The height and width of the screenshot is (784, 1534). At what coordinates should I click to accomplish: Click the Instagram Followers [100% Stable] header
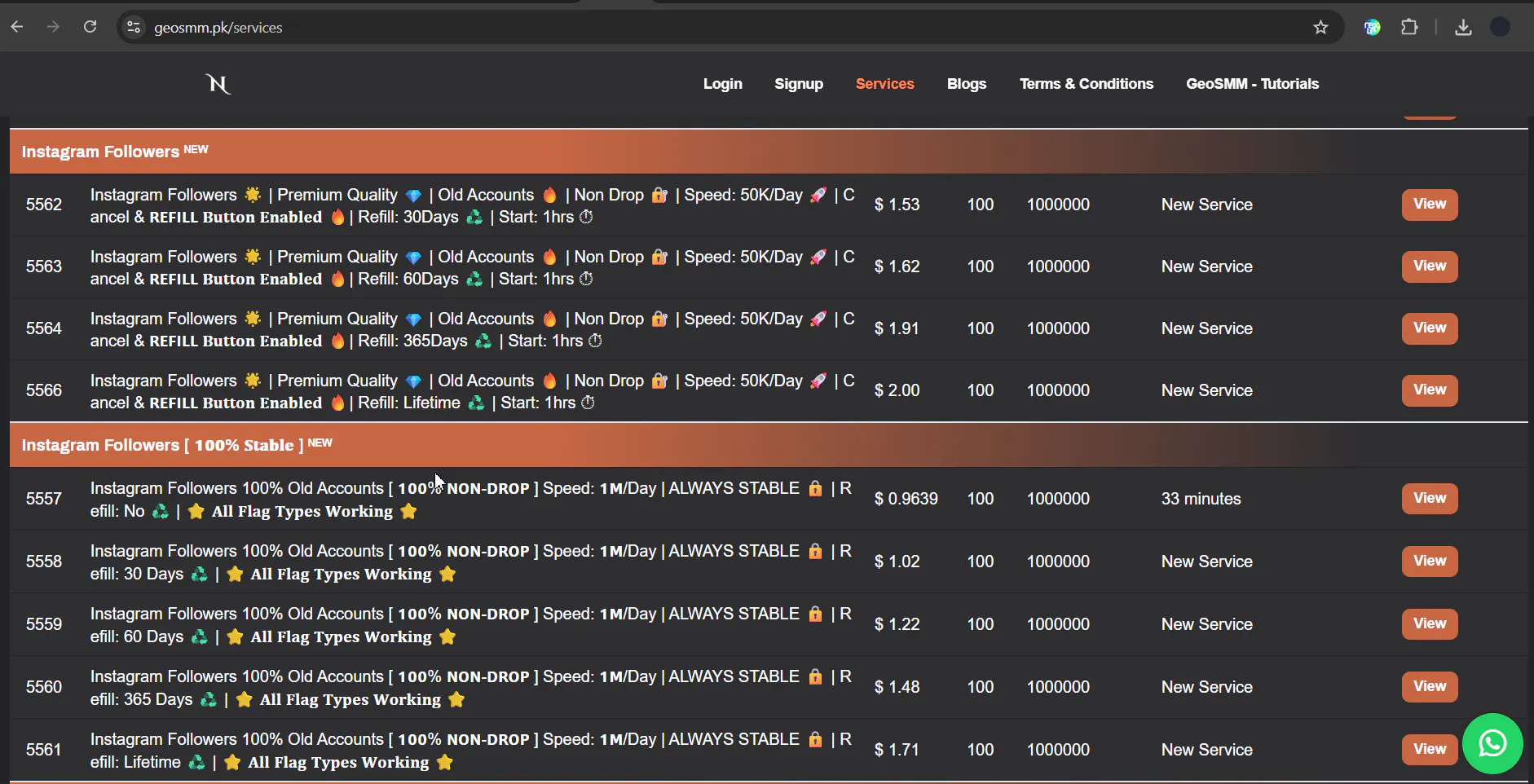[769, 445]
